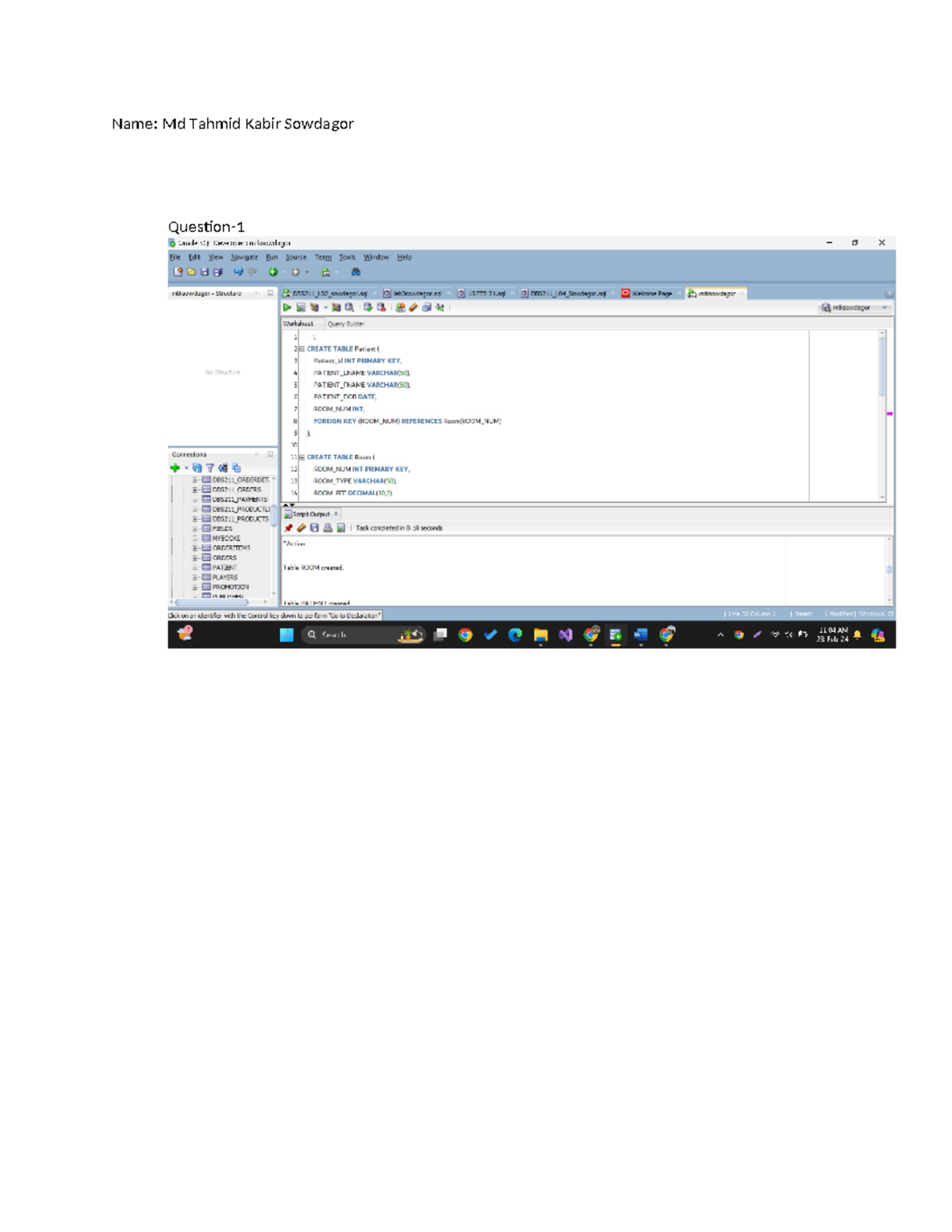Click the binoculars Find icon in main toolbar
Viewport: 952px width, 1232px height.
tap(356, 272)
